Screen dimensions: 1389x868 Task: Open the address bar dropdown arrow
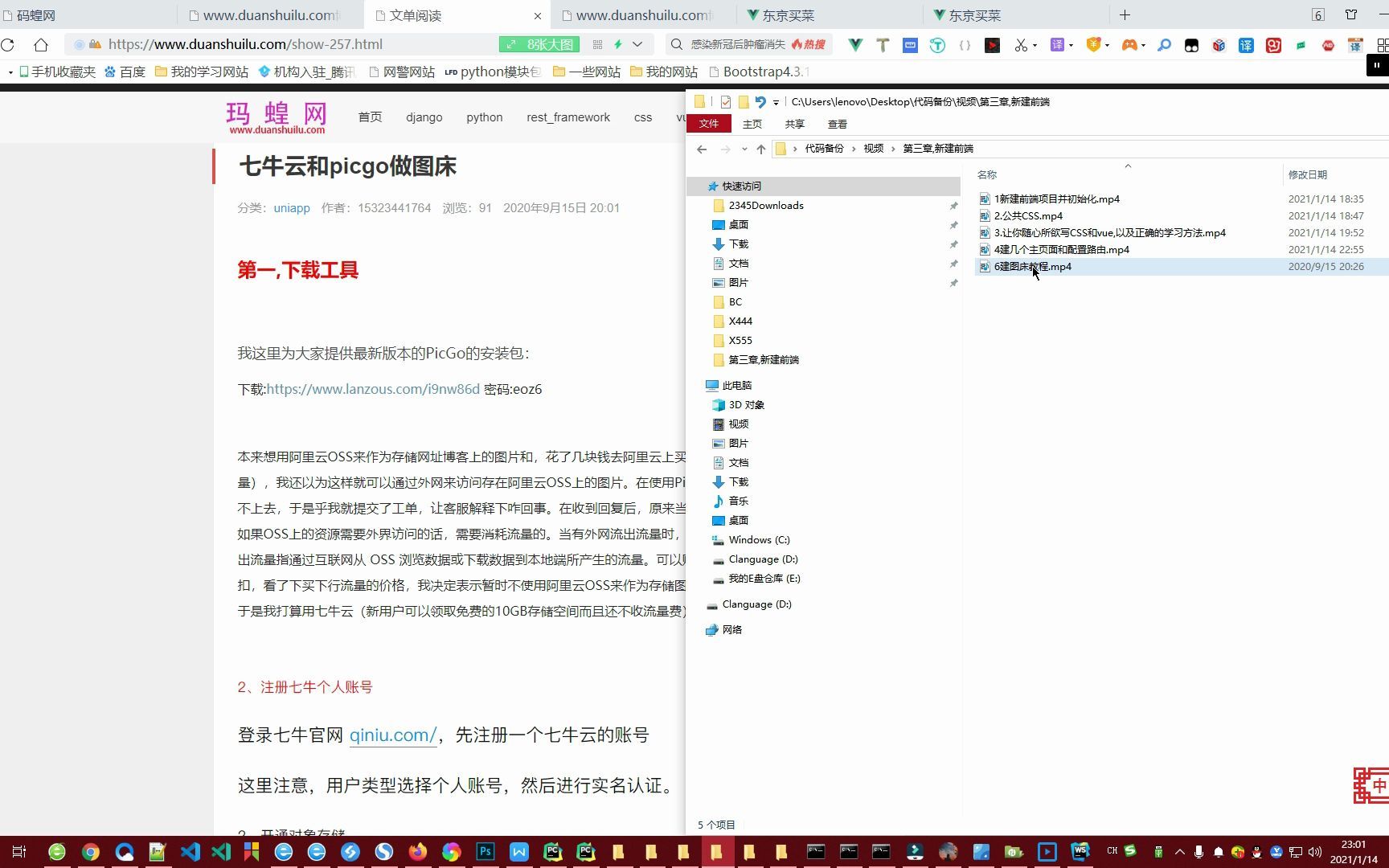[637, 45]
